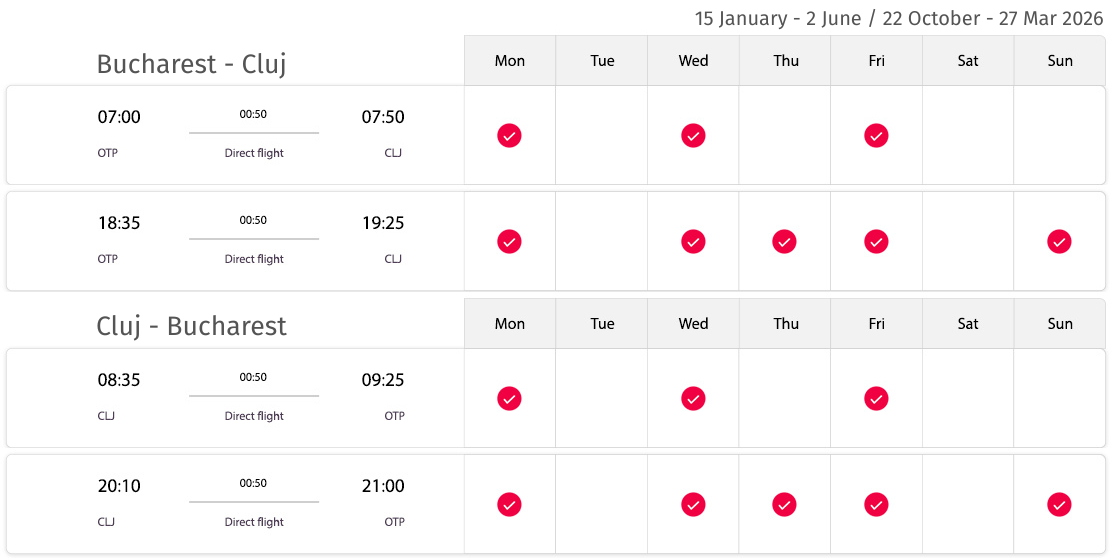Select Sat header in Bucharest - Cluj table
The image size is (1112, 560).
pyautogui.click(x=968, y=61)
